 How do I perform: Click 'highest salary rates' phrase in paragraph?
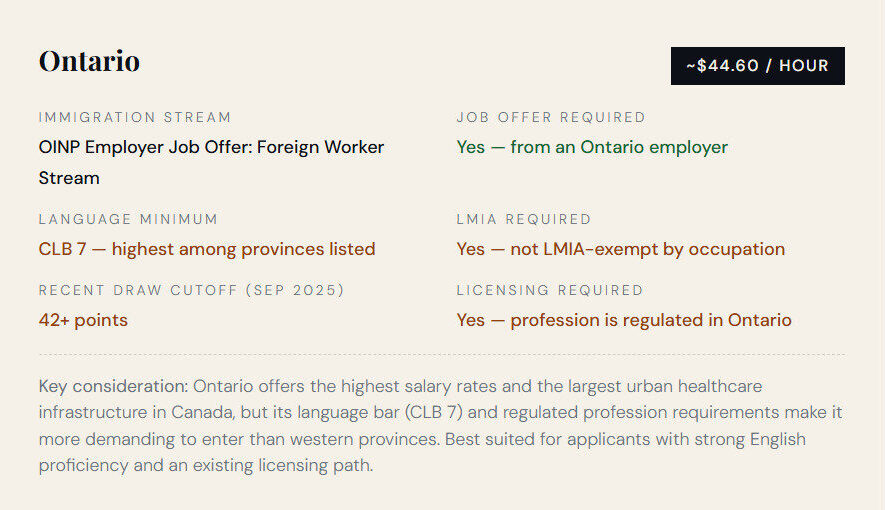[x=419, y=386]
